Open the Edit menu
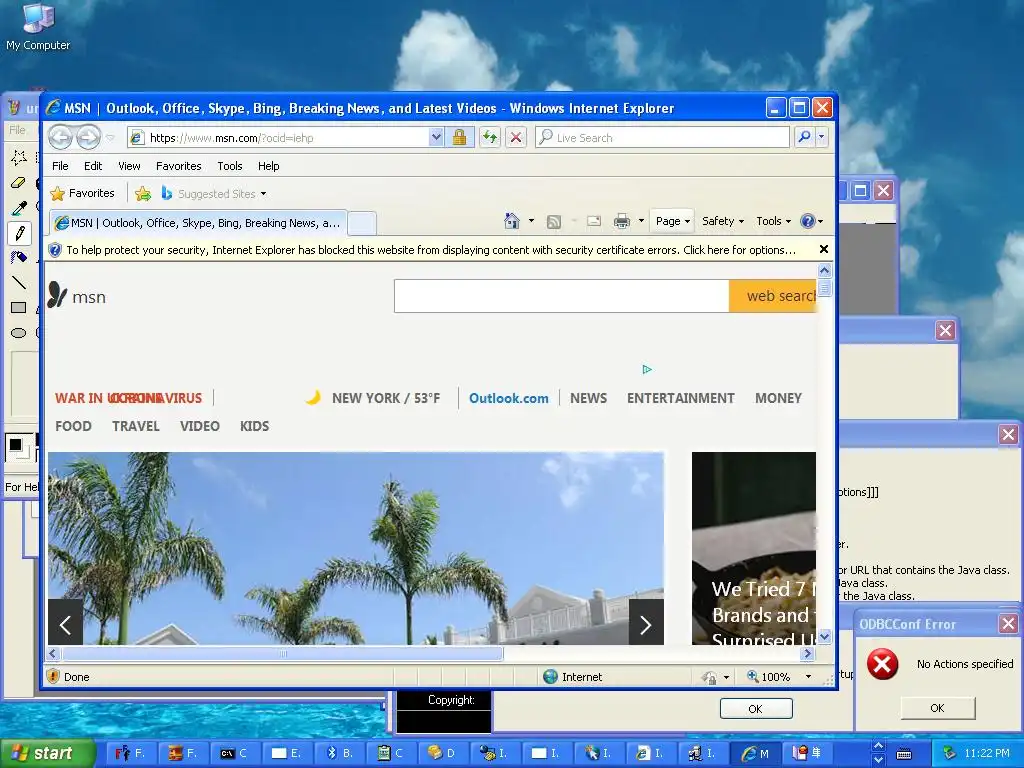 coord(93,166)
